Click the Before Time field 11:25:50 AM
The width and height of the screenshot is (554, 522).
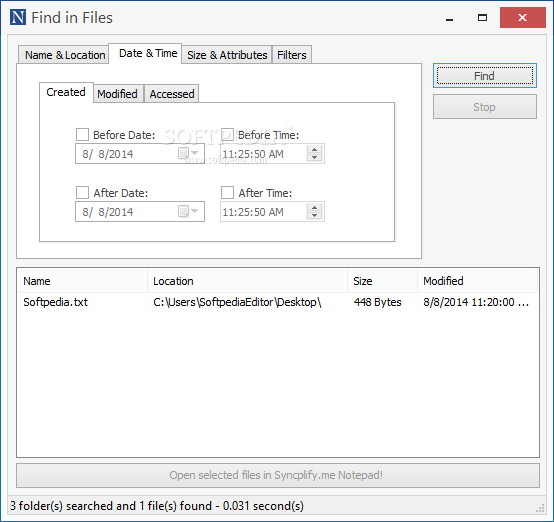(x=272, y=153)
